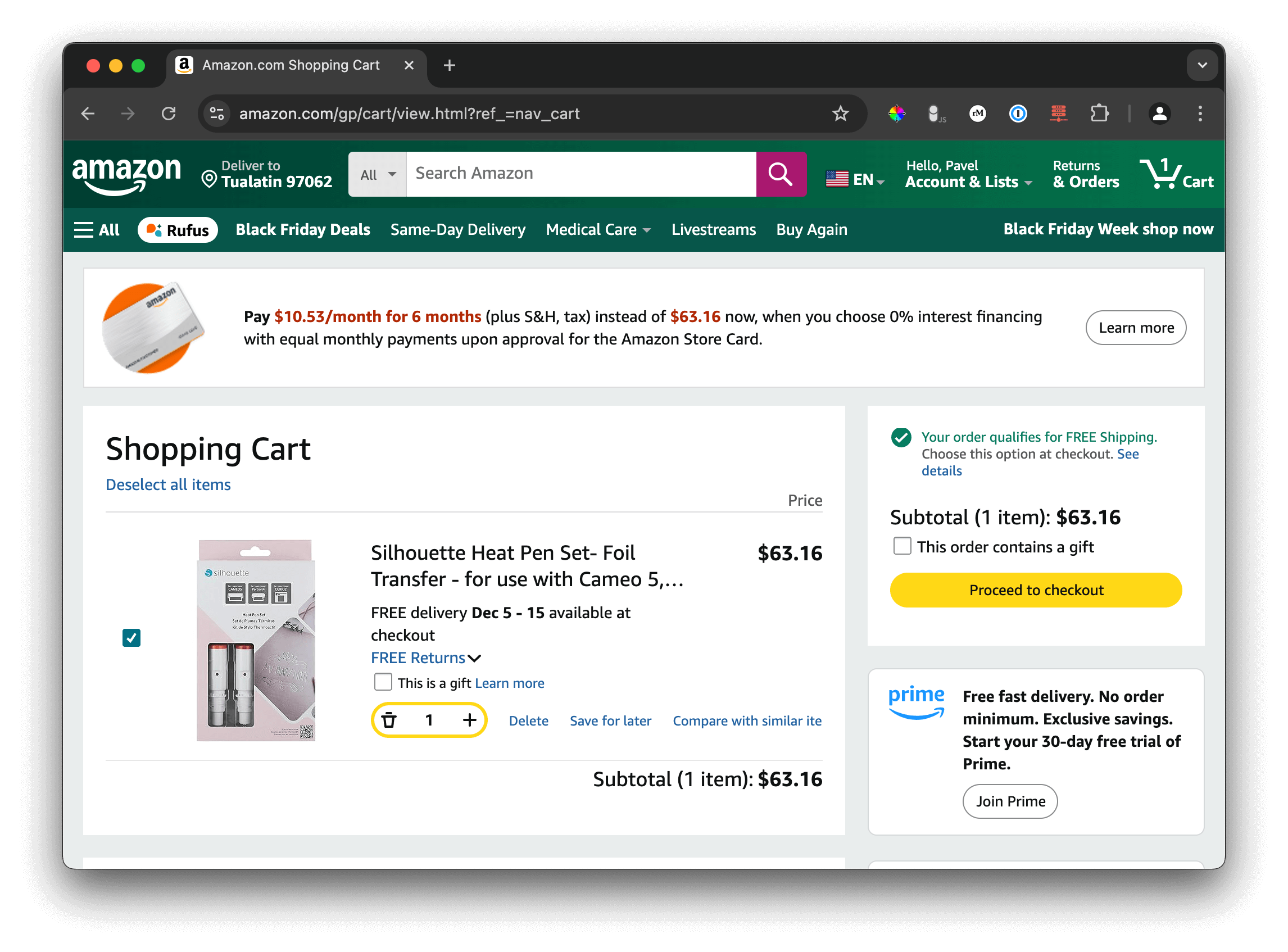Check 'This is a gift' for the item
The height and width of the screenshot is (952, 1288).
click(383, 682)
